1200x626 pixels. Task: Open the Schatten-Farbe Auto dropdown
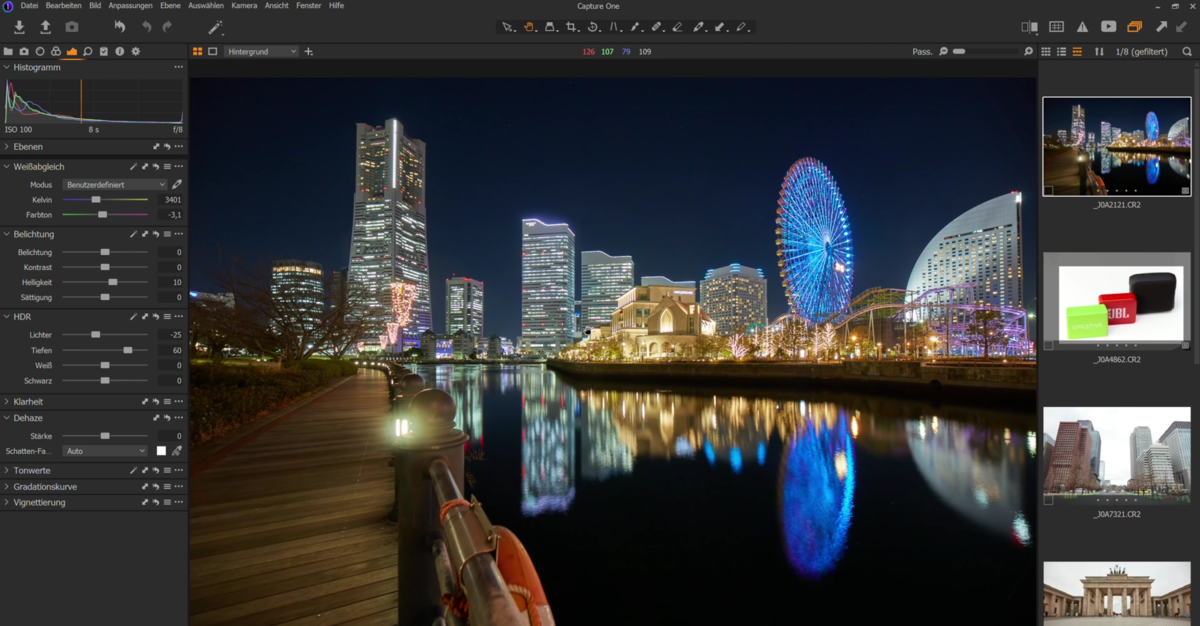105,450
